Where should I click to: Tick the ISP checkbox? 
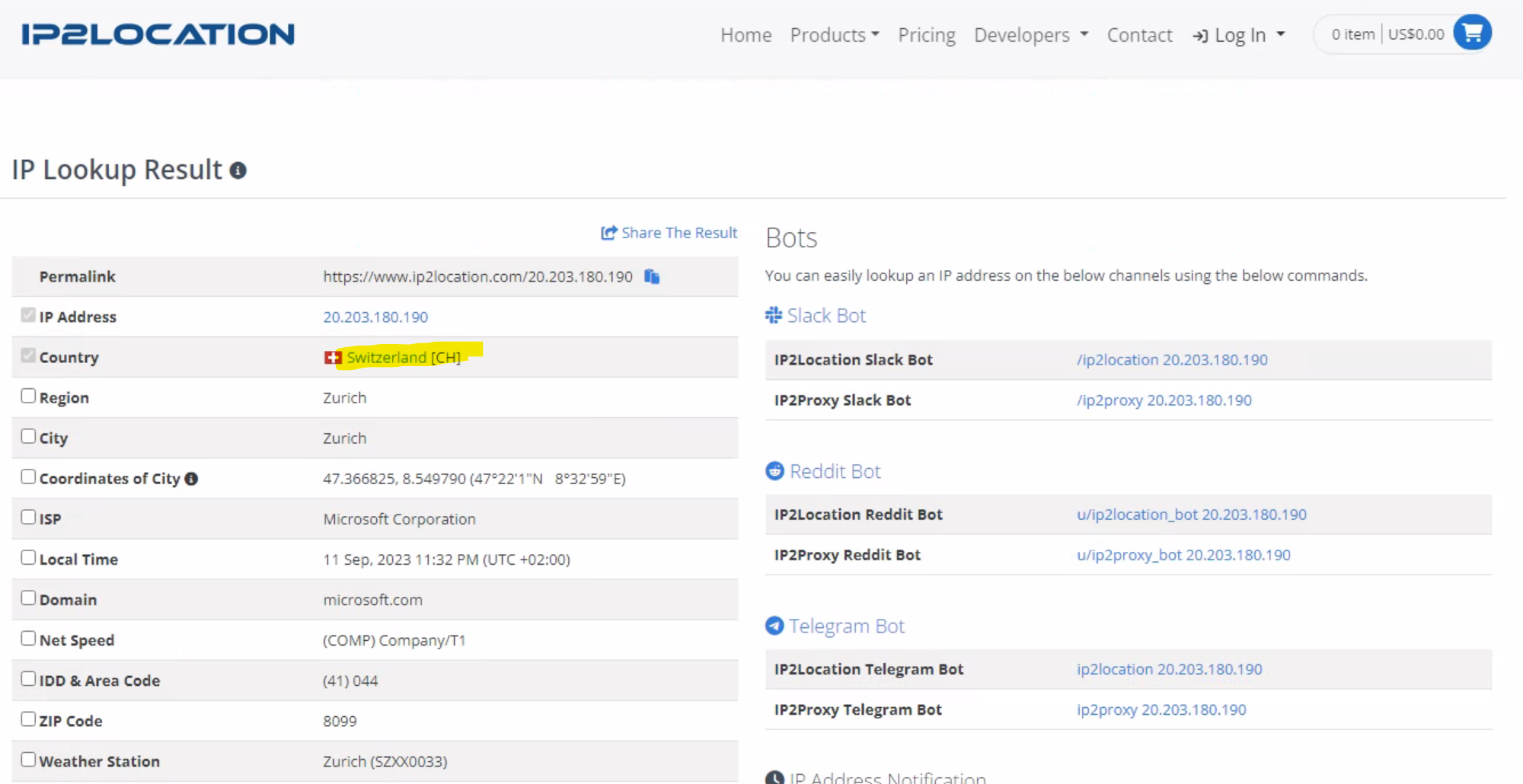(x=28, y=517)
